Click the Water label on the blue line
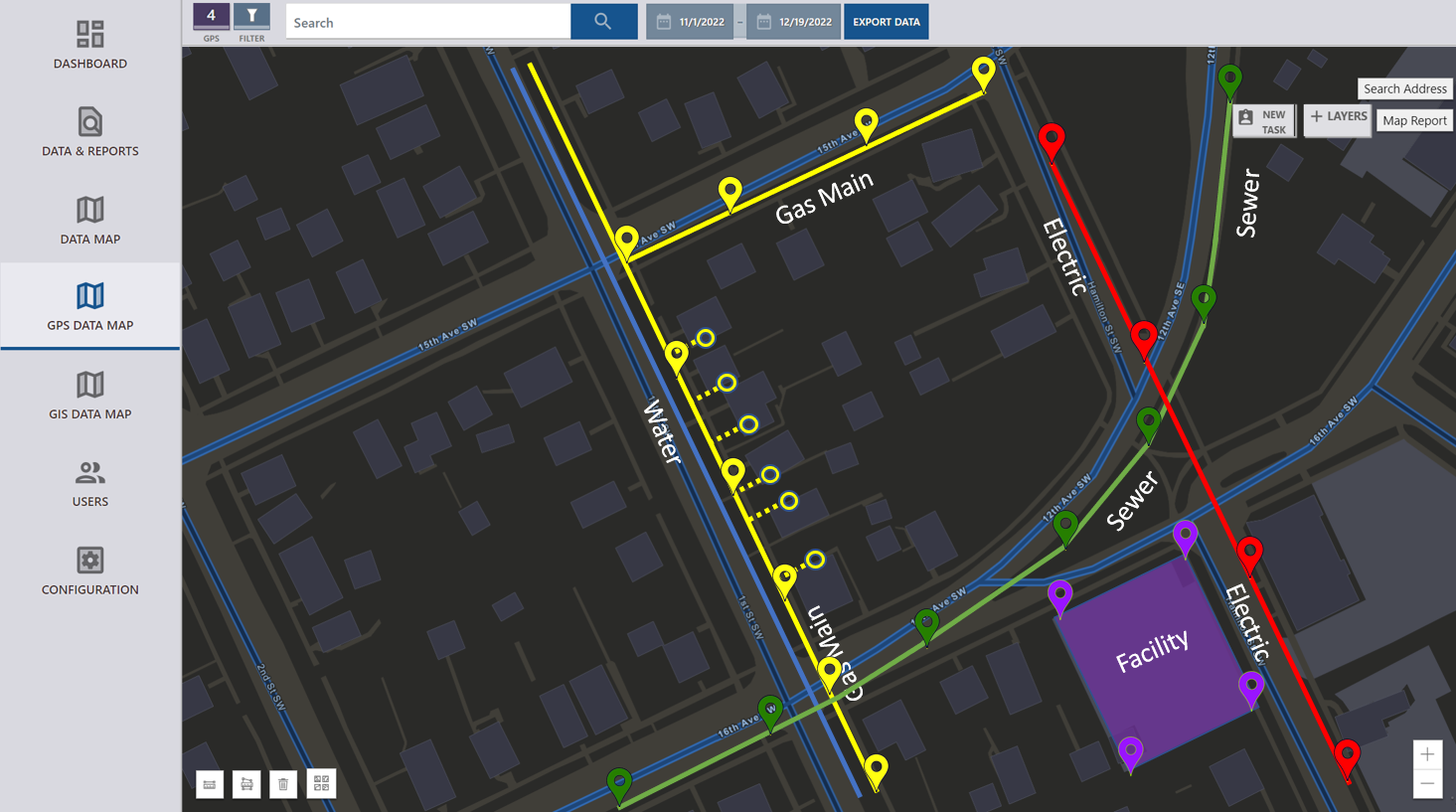 [x=663, y=431]
